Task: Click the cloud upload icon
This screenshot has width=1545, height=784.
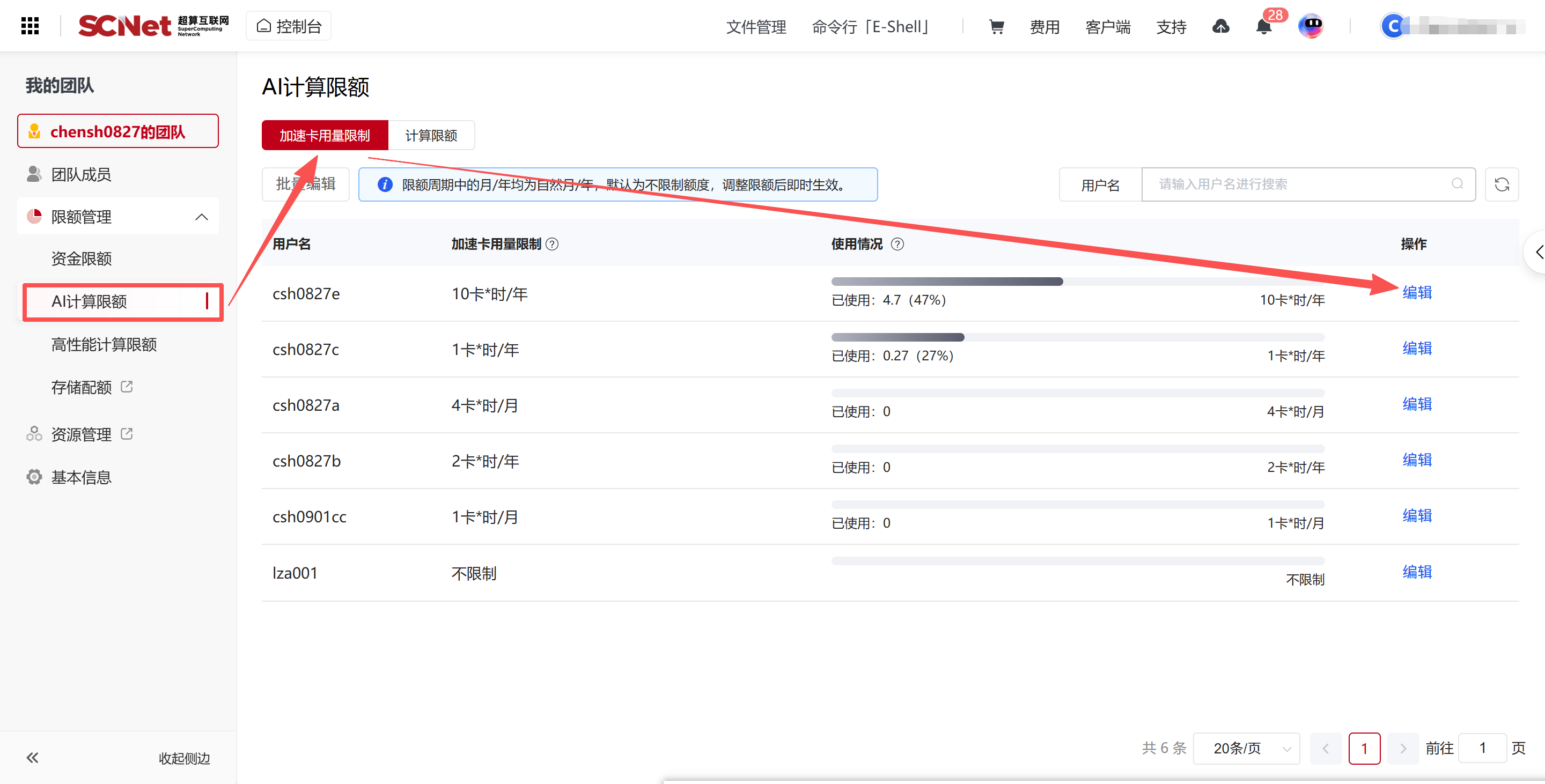Action: [x=1220, y=27]
